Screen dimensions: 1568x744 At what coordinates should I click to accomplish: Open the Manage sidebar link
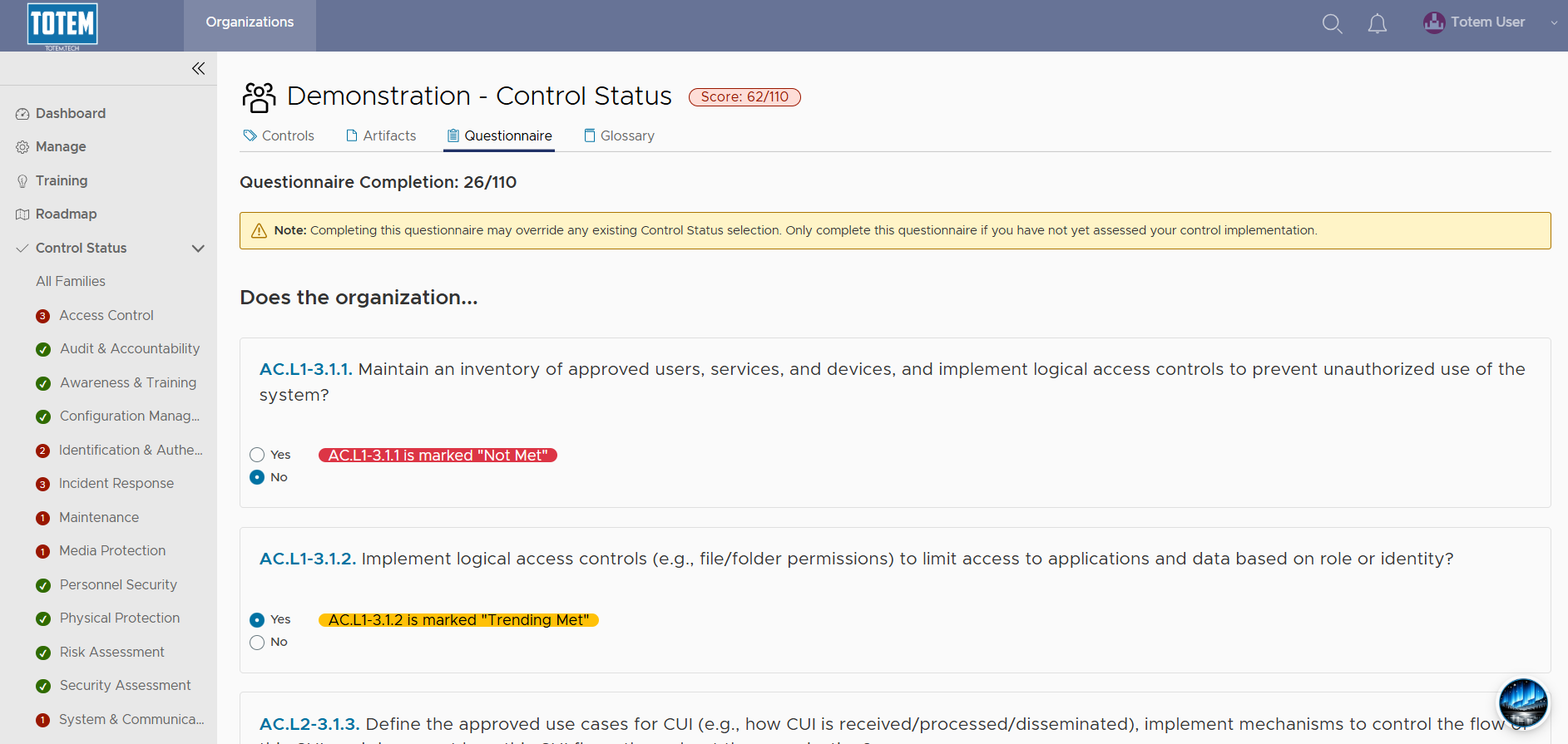[x=61, y=146]
